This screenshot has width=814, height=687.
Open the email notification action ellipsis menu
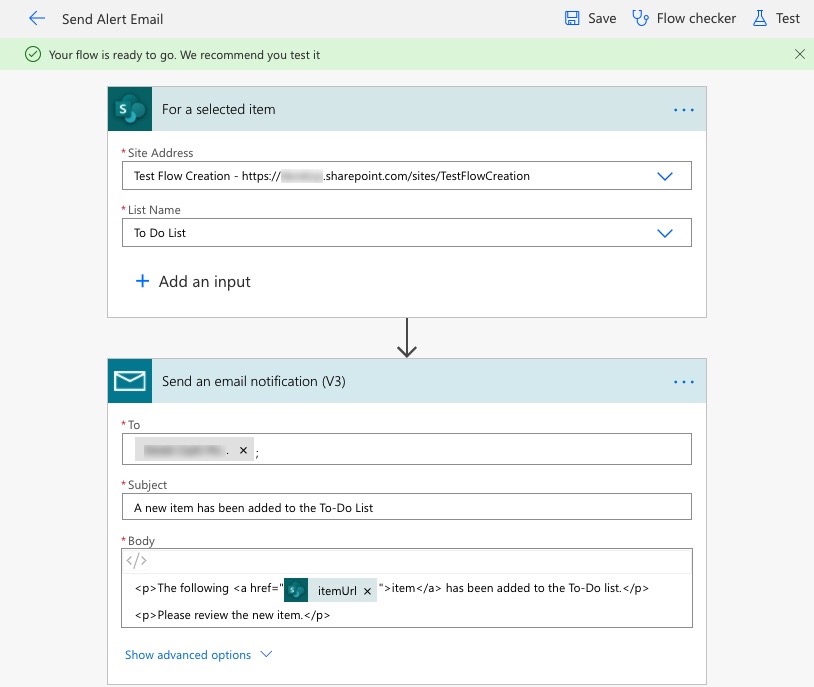click(x=683, y=382)
